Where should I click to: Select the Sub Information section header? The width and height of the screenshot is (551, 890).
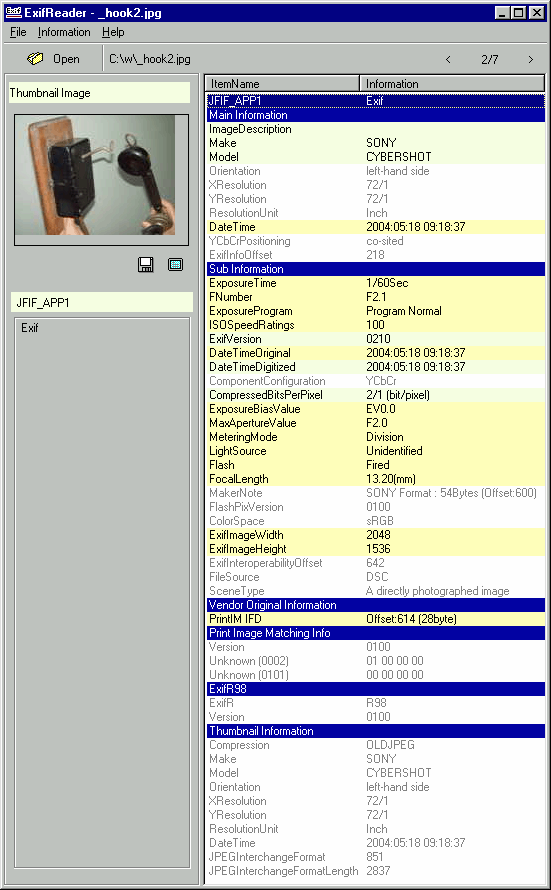coord(376,268)
